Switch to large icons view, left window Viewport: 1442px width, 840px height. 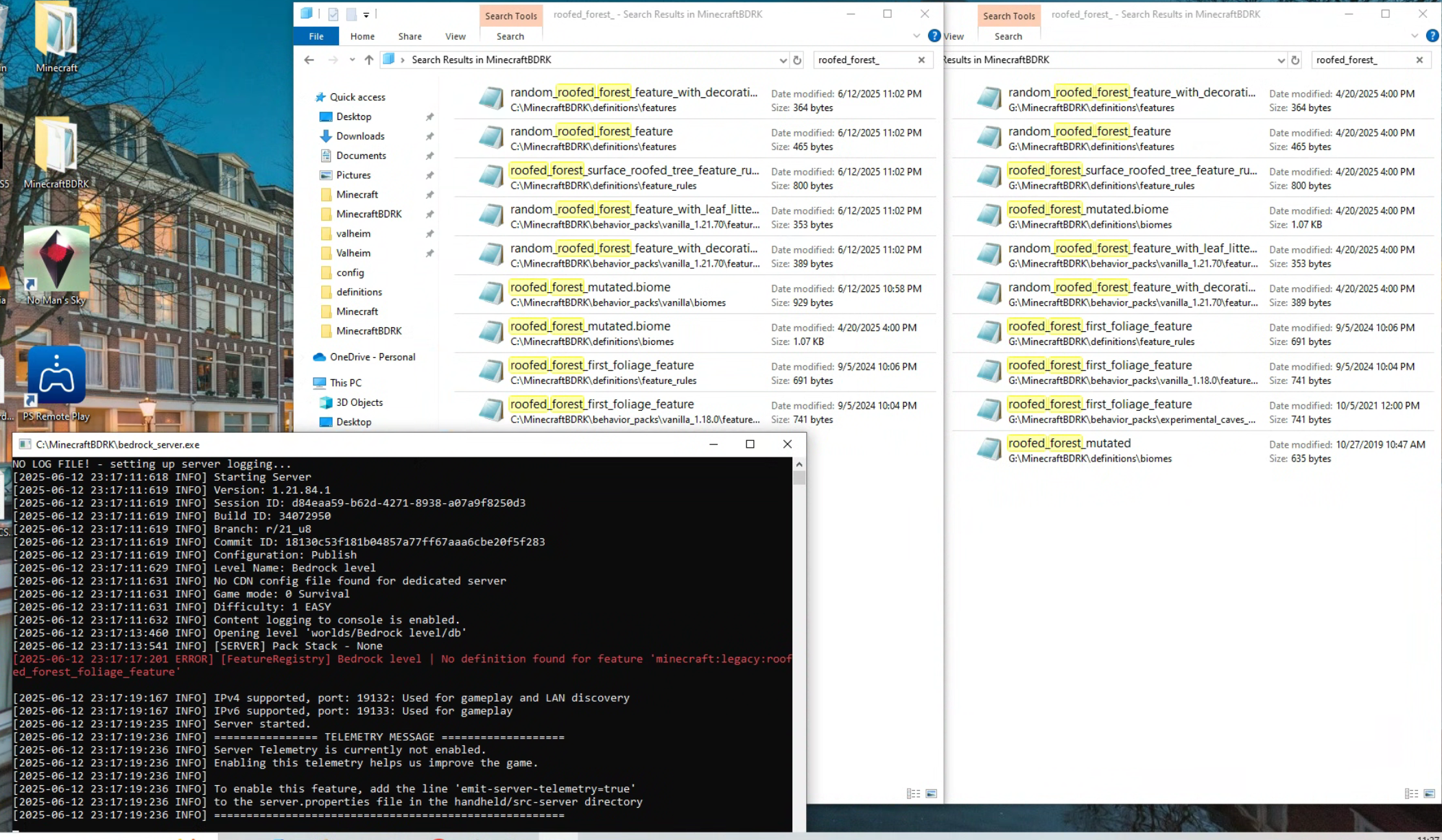pyautogui.click(x=931, y=793)
